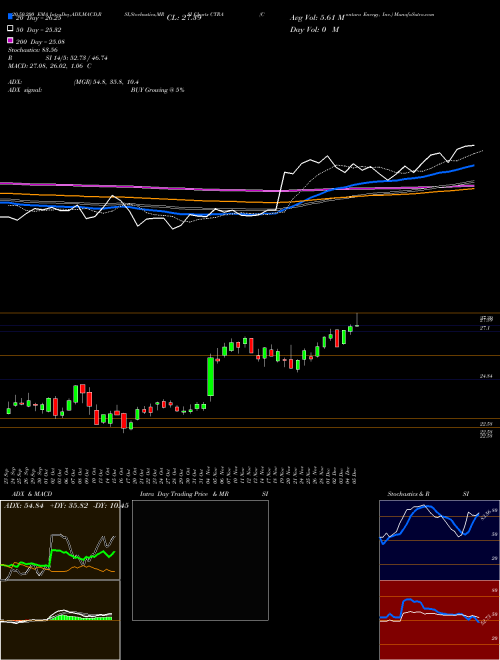Click the 'Intra Day Trading Price & MR' title
The height and width of the screenshot is (660, 500).
(x=184, y=494)
